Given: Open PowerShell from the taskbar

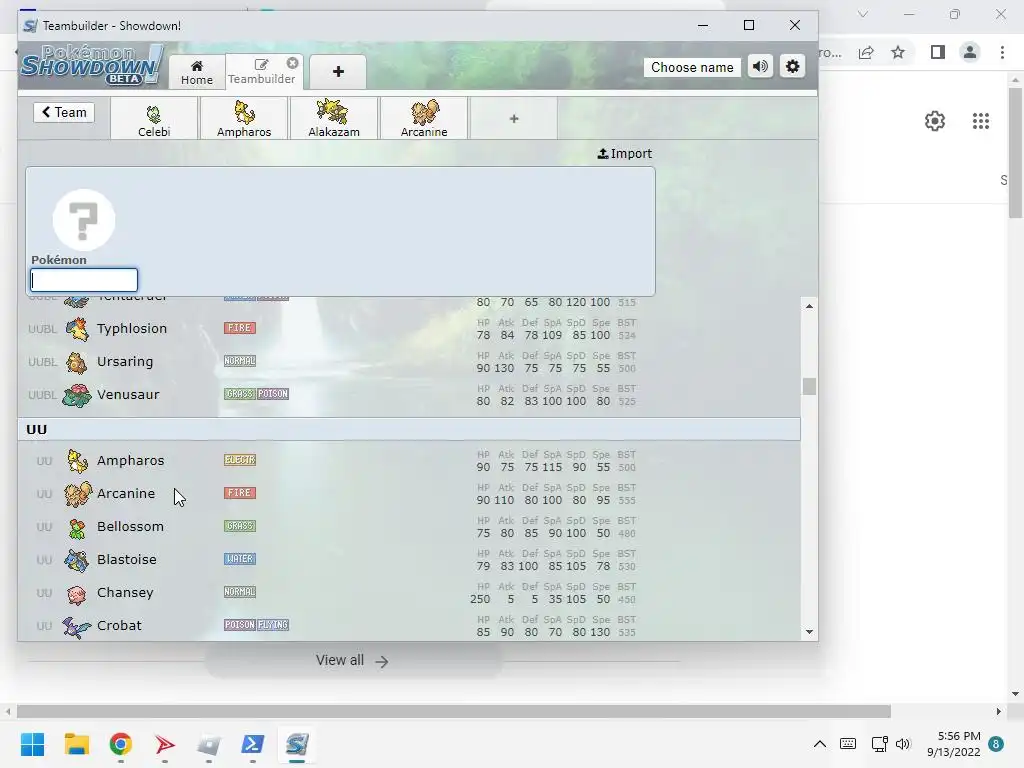Looking at the screenshot, I should tap(253, 744).
